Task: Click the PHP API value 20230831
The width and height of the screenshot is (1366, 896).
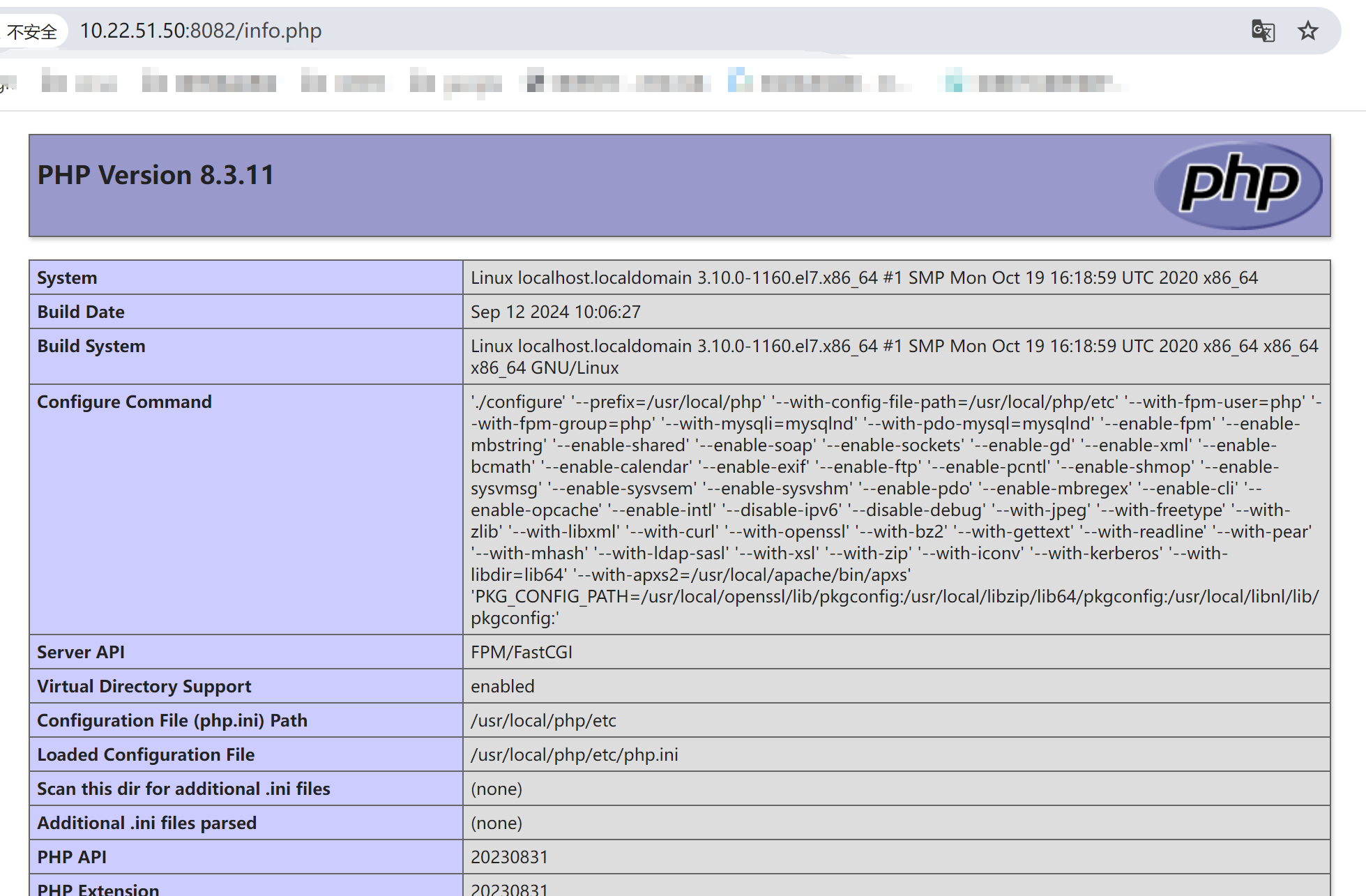Action: click(x=509, y=857)
